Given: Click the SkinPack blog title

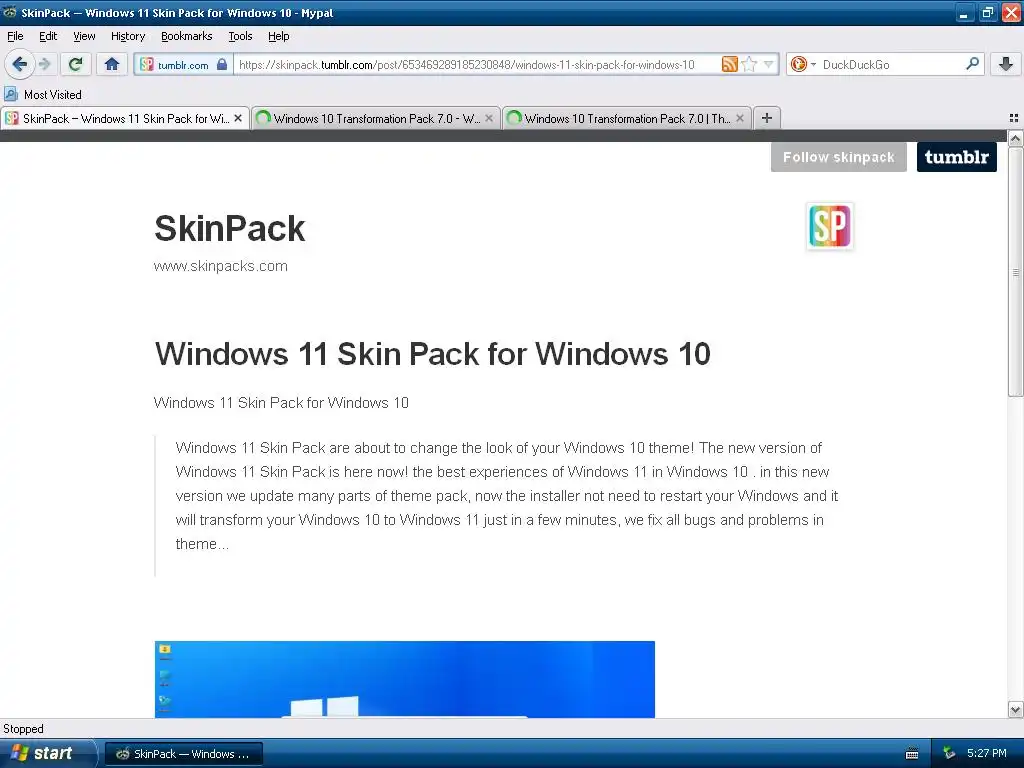Looking at the screenshot, I should pos(229,229).
